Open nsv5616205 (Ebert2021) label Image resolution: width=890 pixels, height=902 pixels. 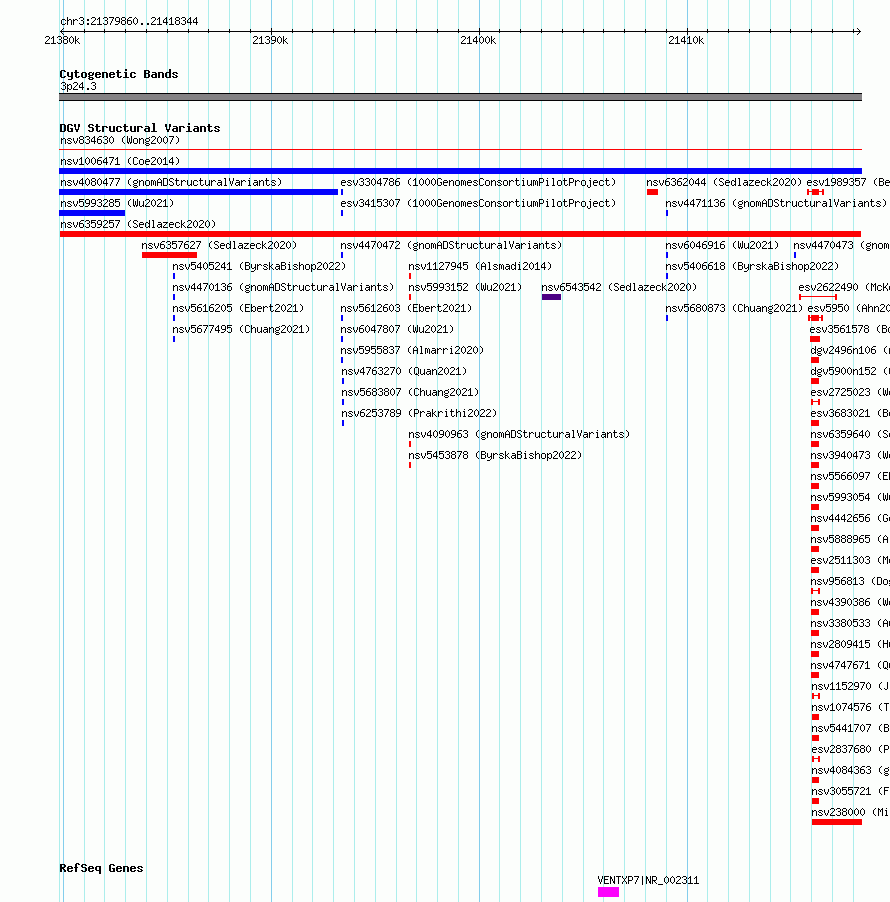point(238,308)
